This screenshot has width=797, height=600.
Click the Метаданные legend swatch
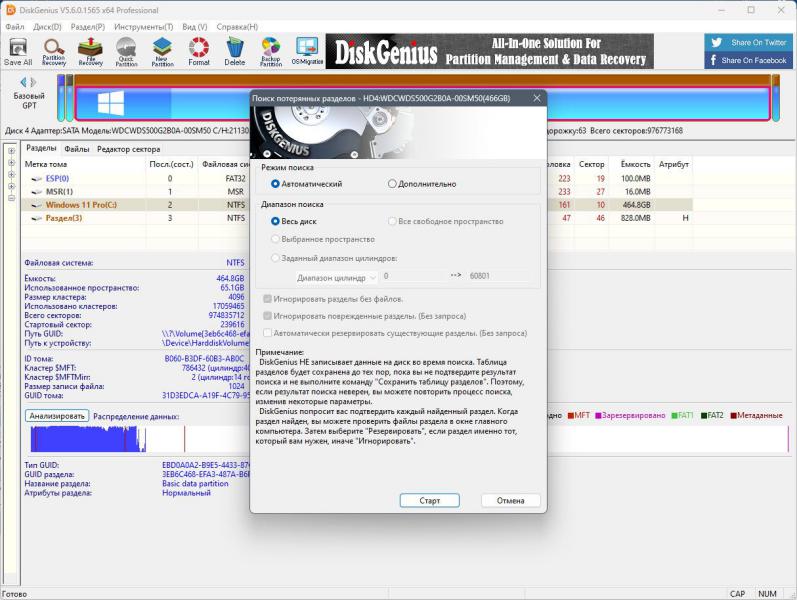(x=733, y=415)
